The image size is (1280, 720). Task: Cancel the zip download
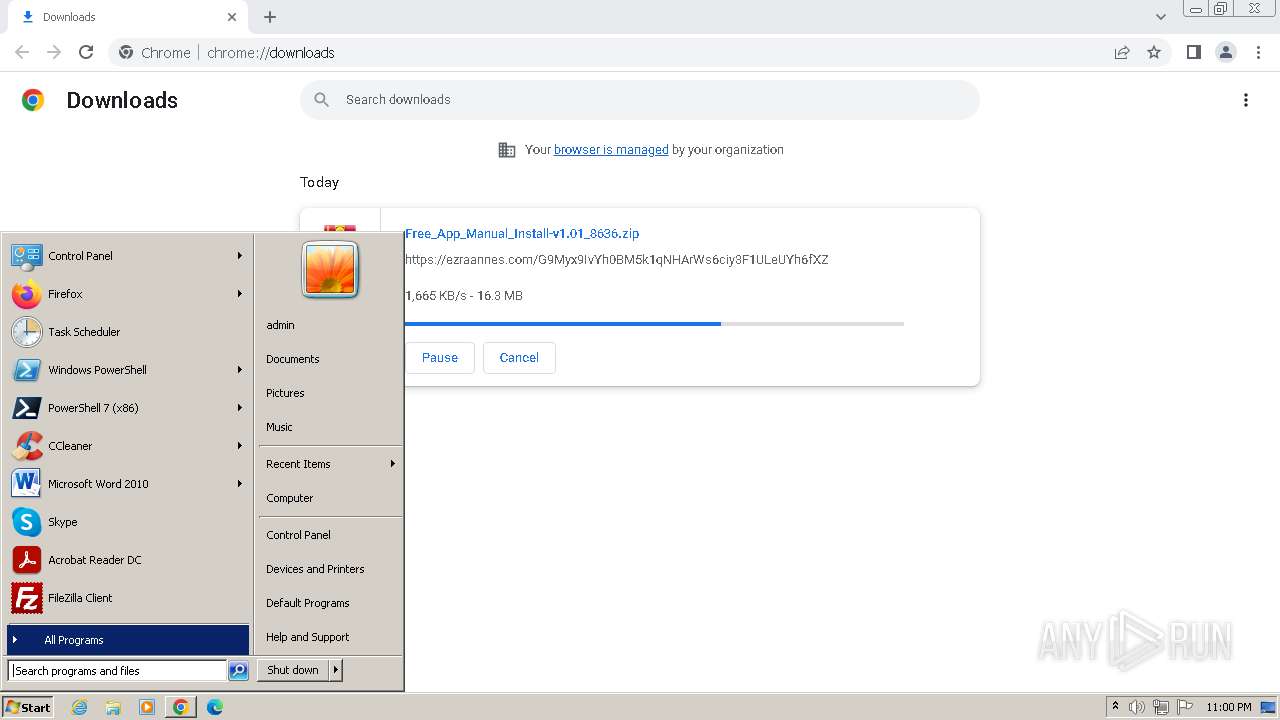click(x=519, y=358)
